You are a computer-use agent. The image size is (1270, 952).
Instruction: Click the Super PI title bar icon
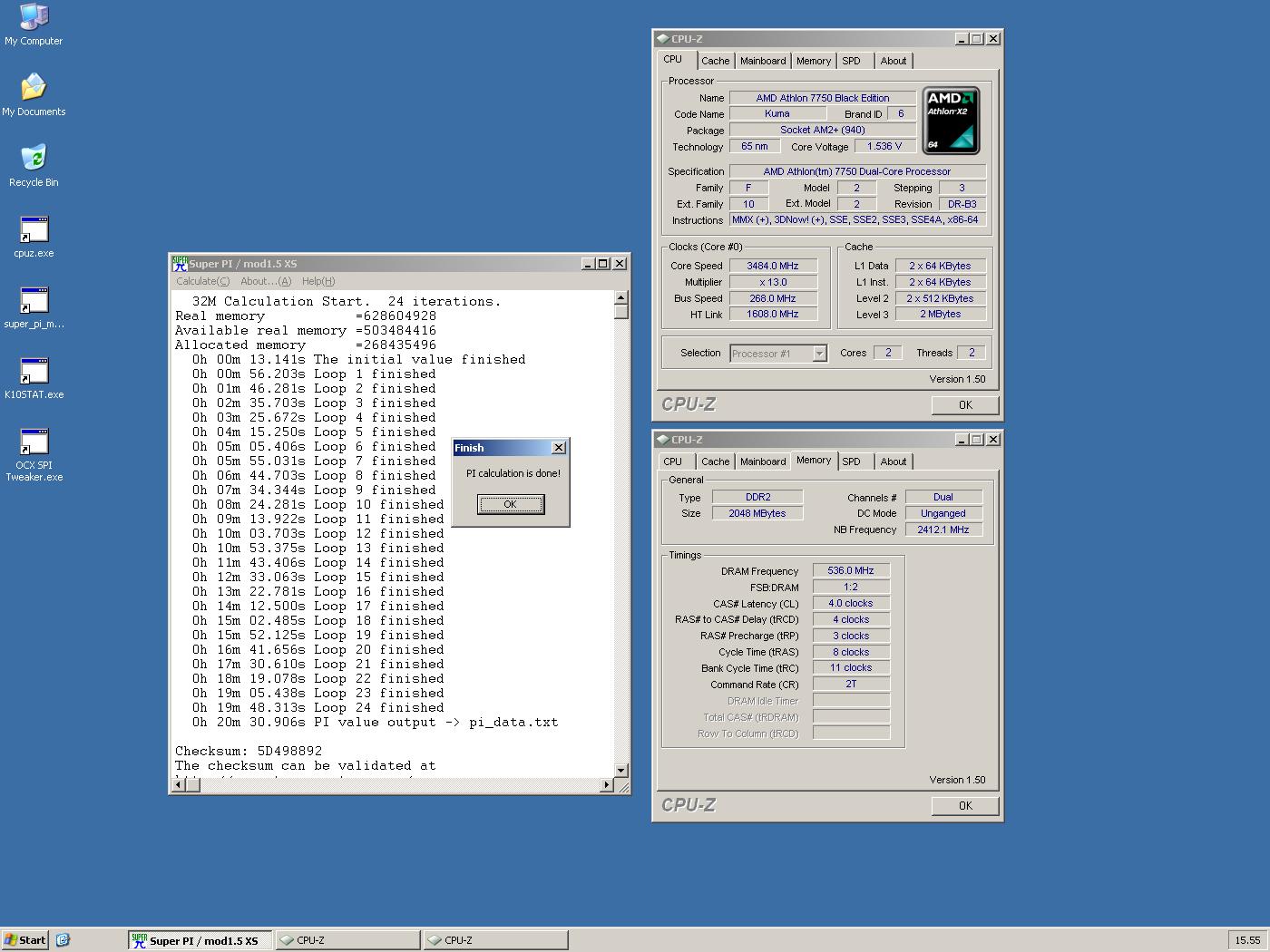180,264
